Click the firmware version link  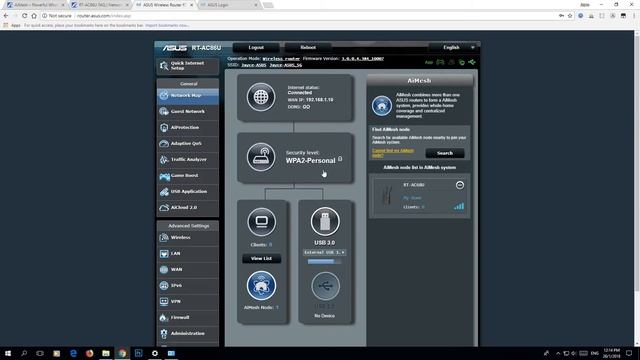click(362, 59)
